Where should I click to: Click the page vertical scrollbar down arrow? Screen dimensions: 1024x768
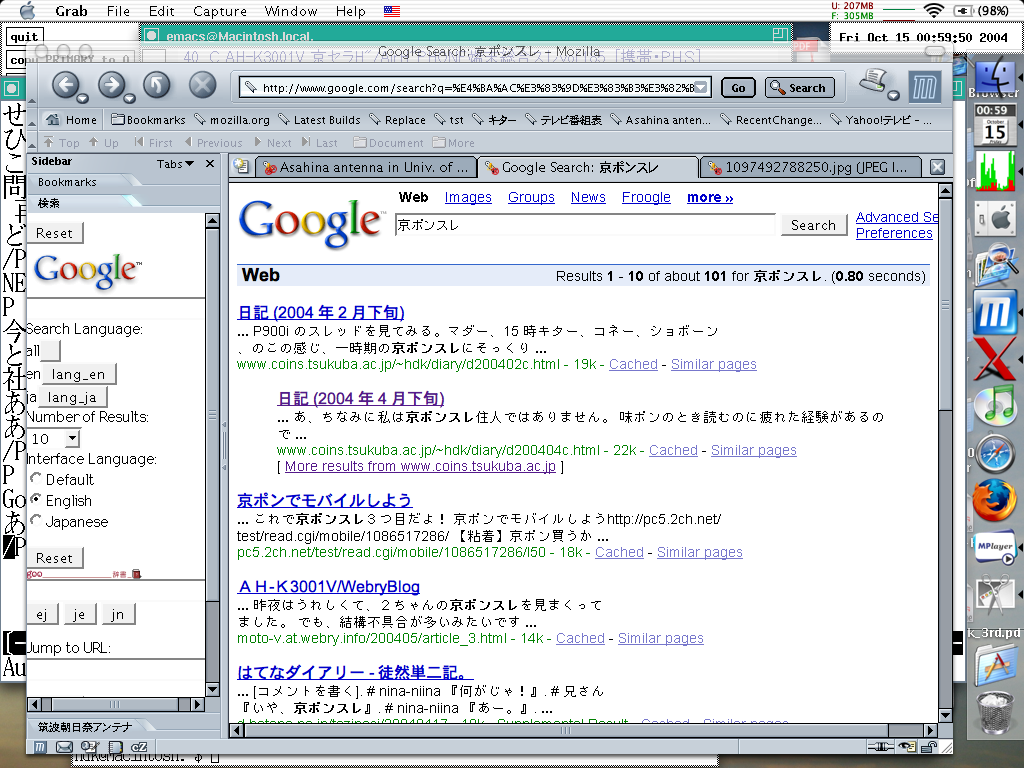pyautogui.click(x=945, y=715)
